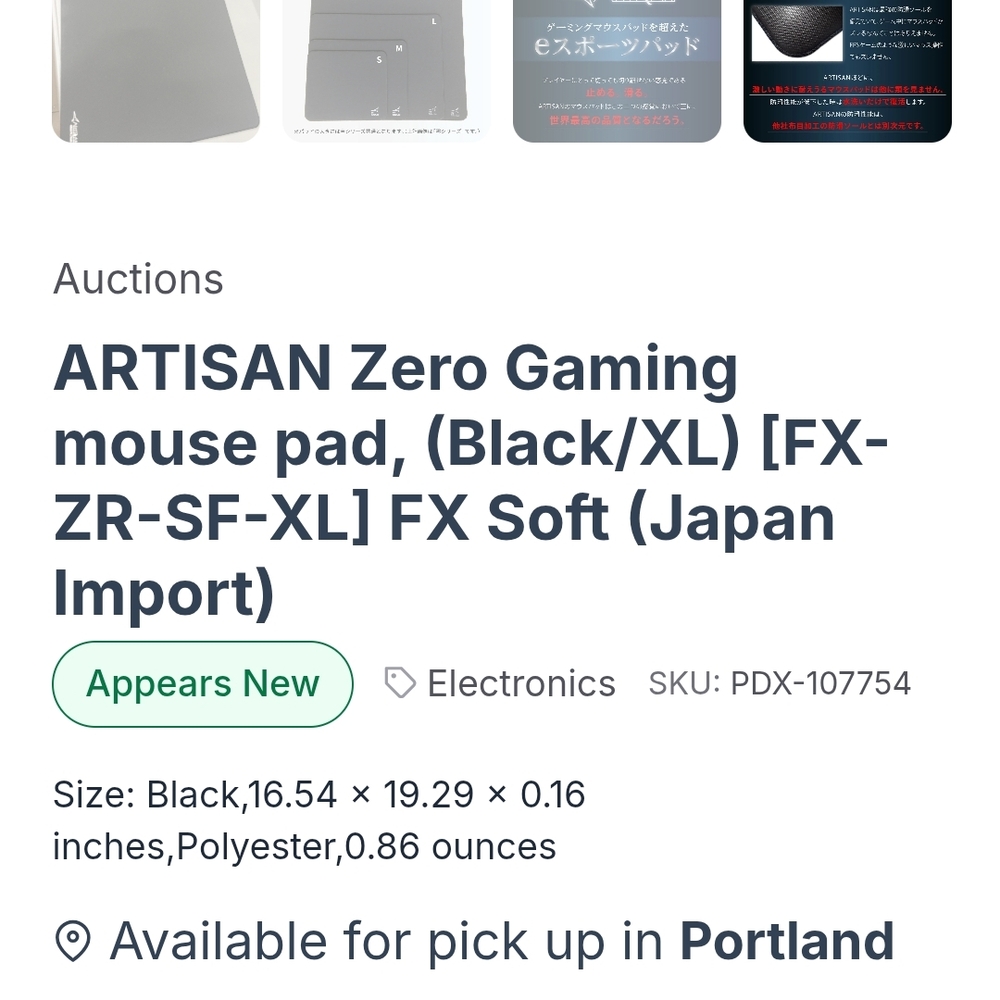Screen dimensions: 1000x1000
Task: Click the Electronics category tag icon
Action: pos(399,683)
